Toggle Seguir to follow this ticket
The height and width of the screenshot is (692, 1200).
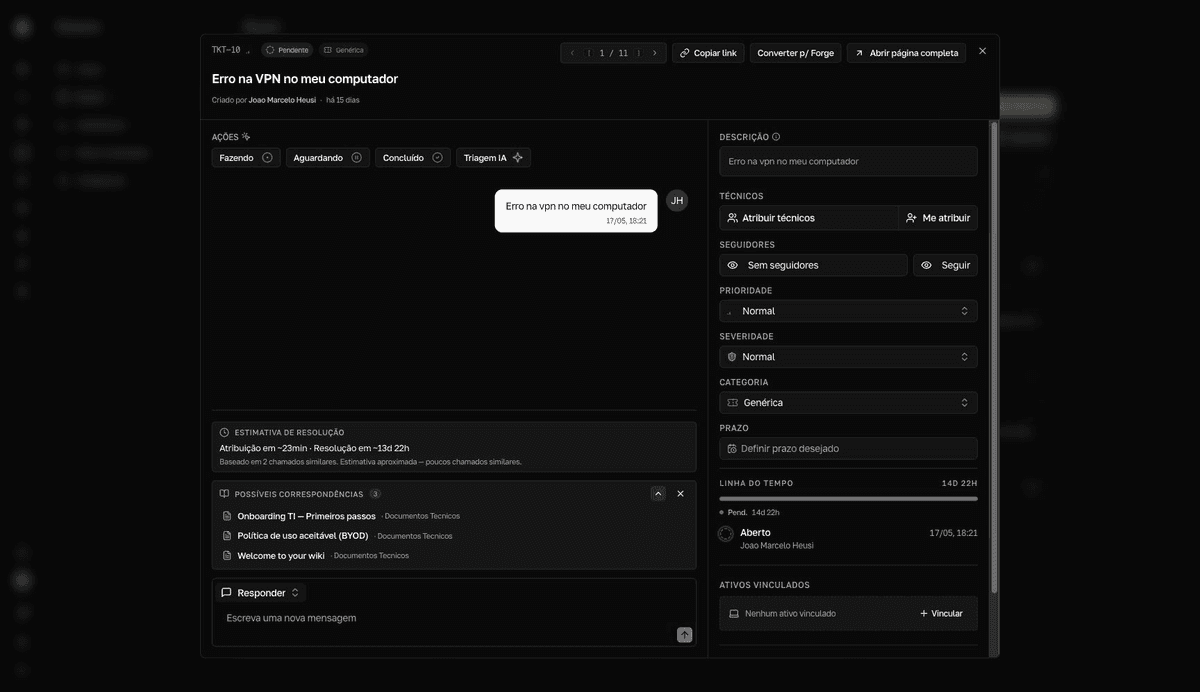click(x=945, y=265)
